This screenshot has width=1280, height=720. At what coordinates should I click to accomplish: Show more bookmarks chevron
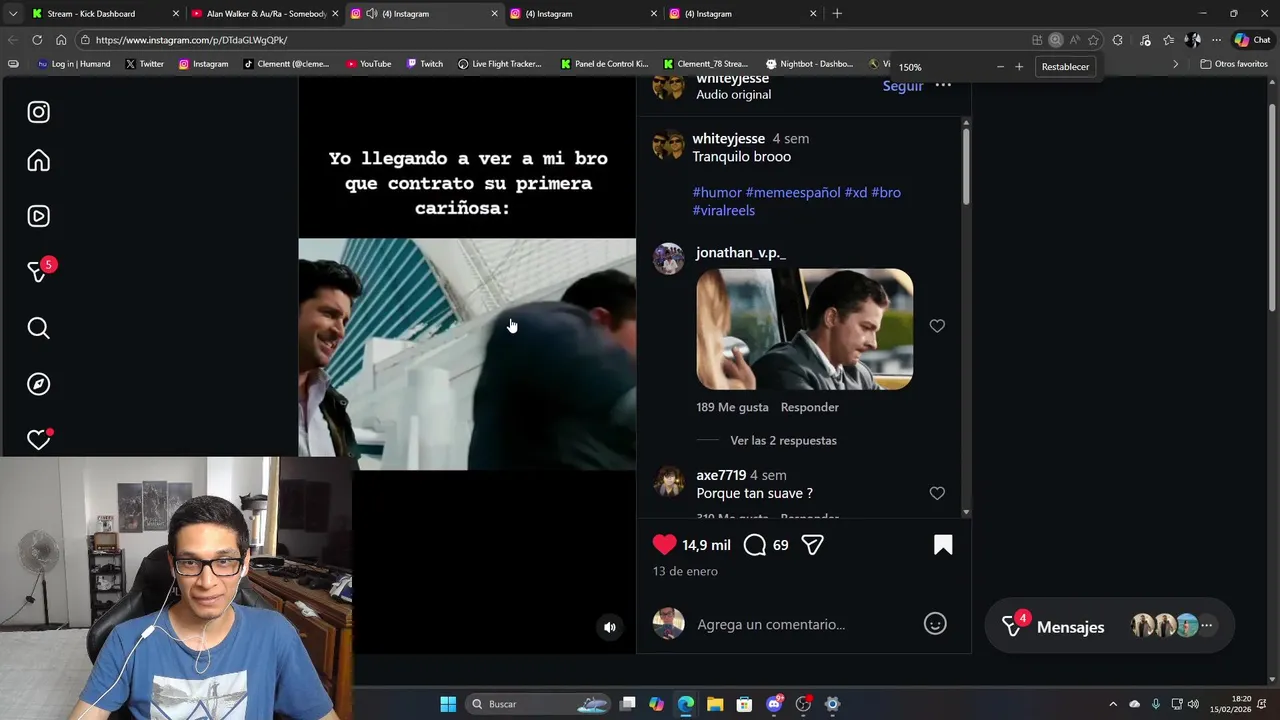pyautogui.click(x=1175, y=64)
